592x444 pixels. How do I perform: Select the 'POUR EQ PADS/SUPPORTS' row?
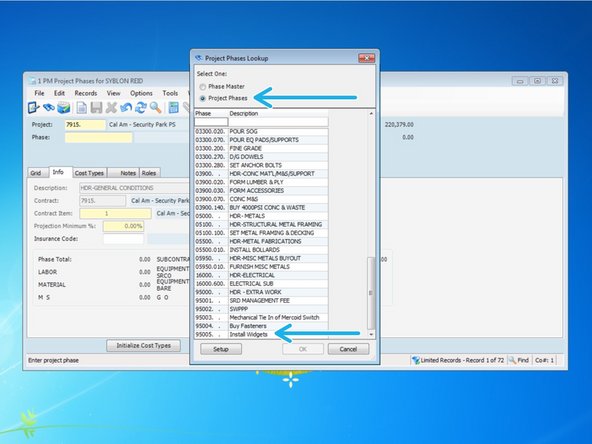pyautogui.click(x=261, y=140)
